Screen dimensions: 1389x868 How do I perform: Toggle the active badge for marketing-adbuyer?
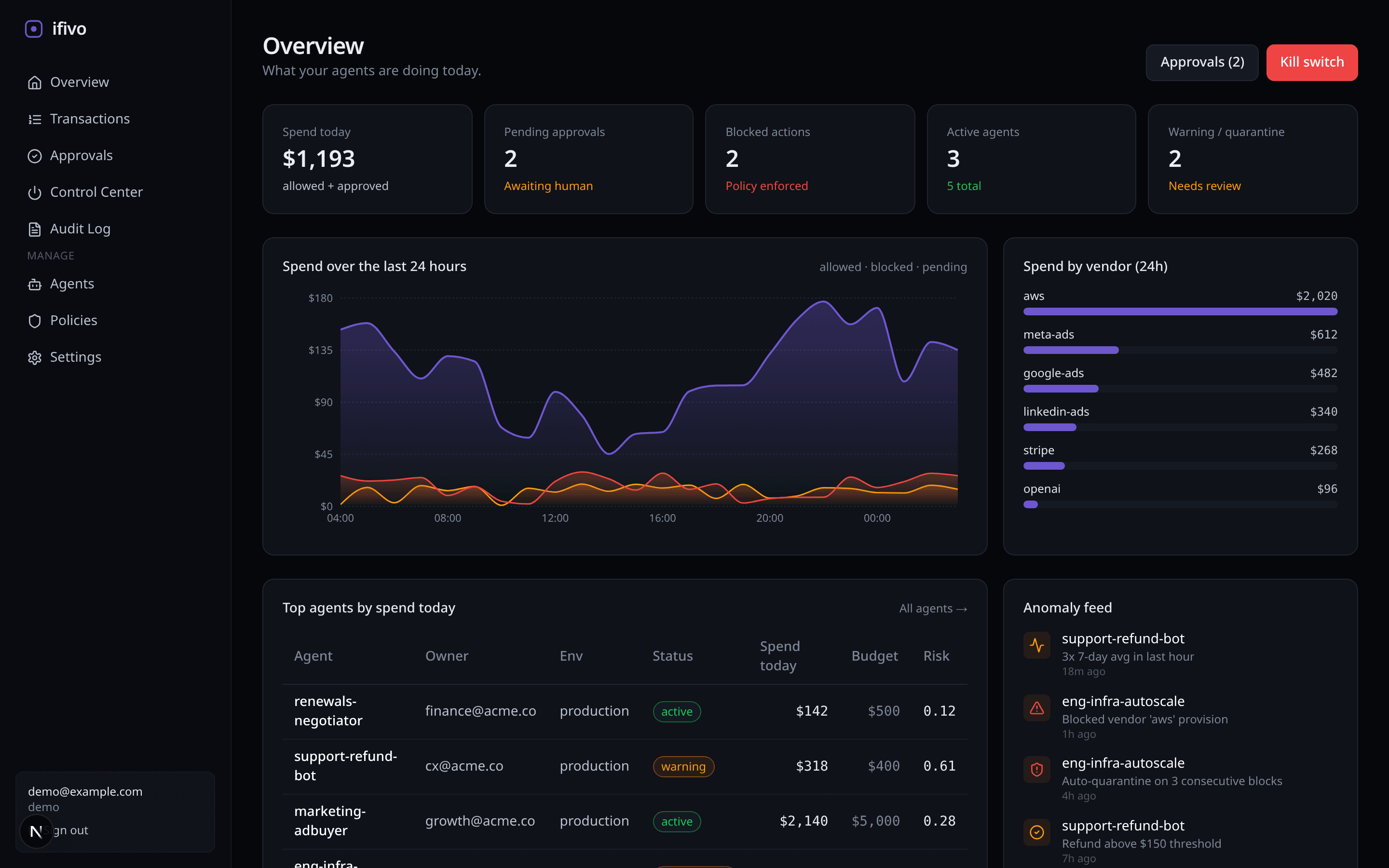tap(676, 821)
